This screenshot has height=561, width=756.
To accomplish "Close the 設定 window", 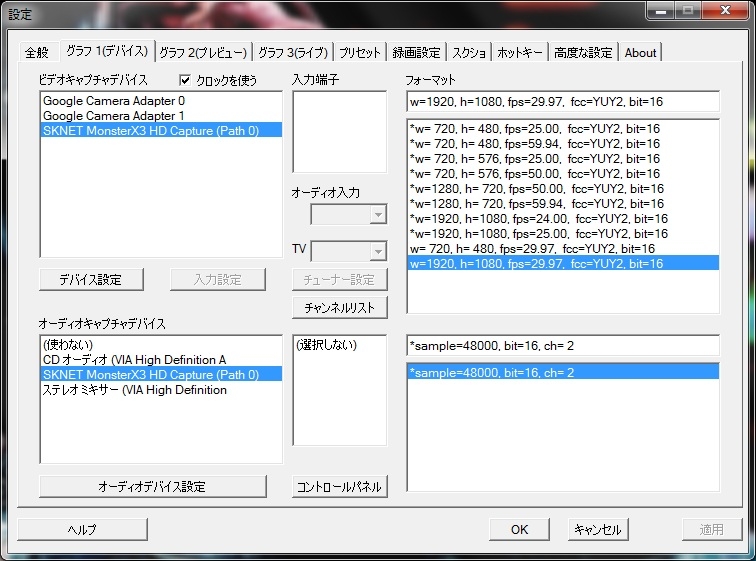I will click(x=725, y=10).
